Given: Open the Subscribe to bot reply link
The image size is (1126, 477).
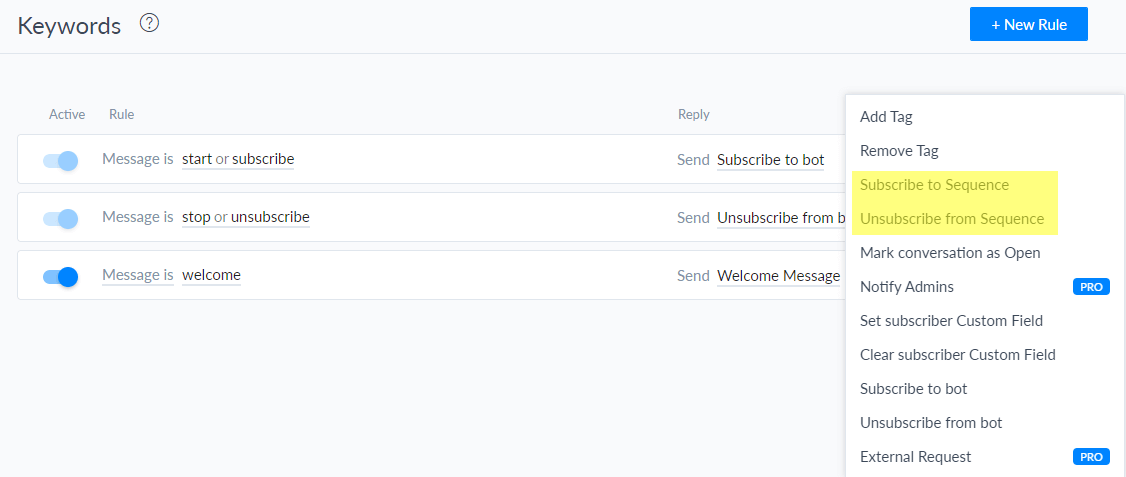Looking at the screenshot, I should point(771,159).
